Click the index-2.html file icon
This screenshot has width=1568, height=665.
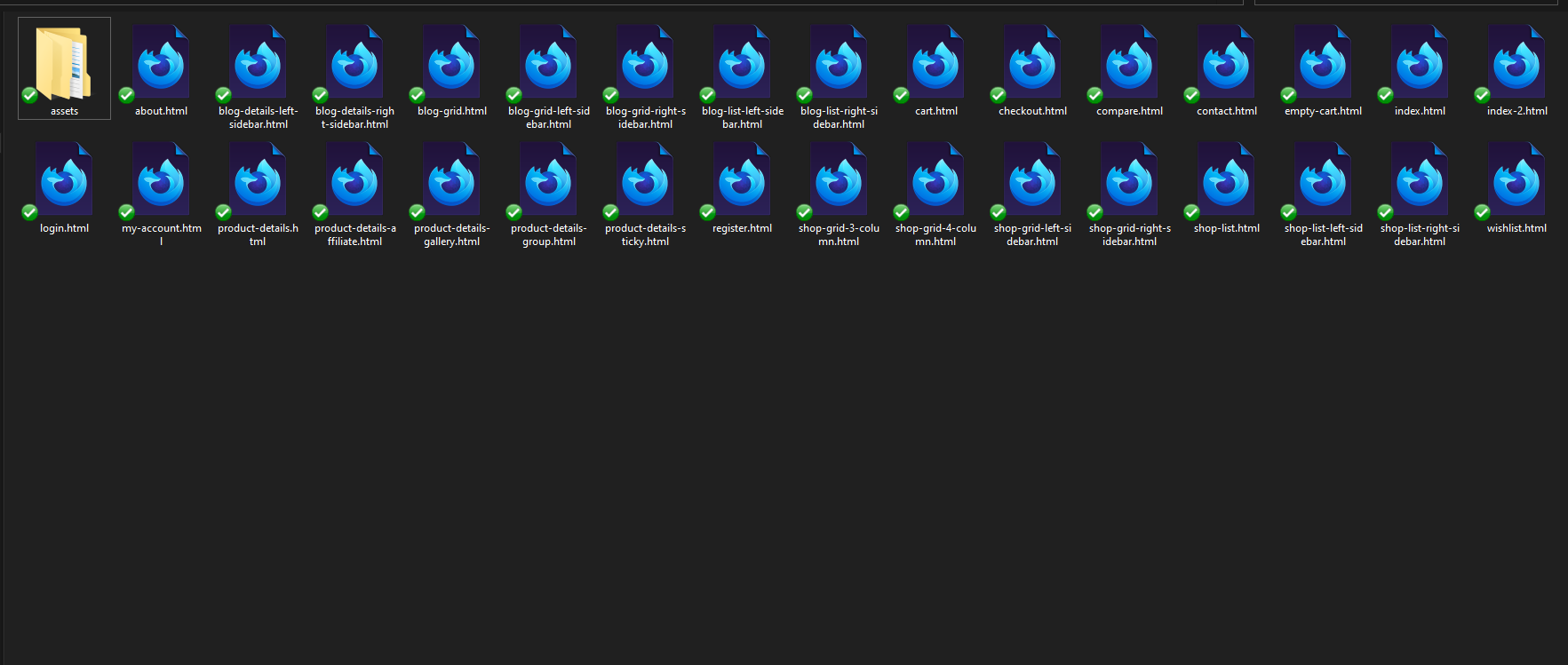click(1516, 64)
